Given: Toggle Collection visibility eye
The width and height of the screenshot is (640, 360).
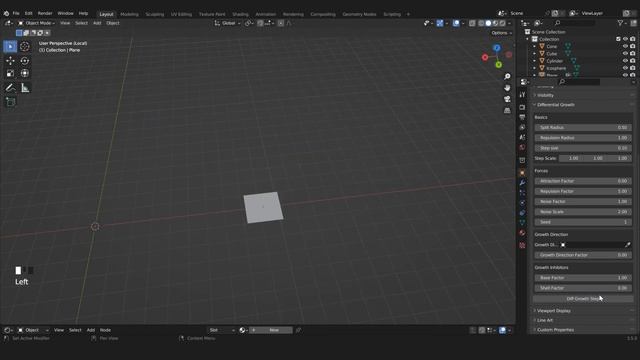Looking at the screenshot, I should click(x=625, y=39).
